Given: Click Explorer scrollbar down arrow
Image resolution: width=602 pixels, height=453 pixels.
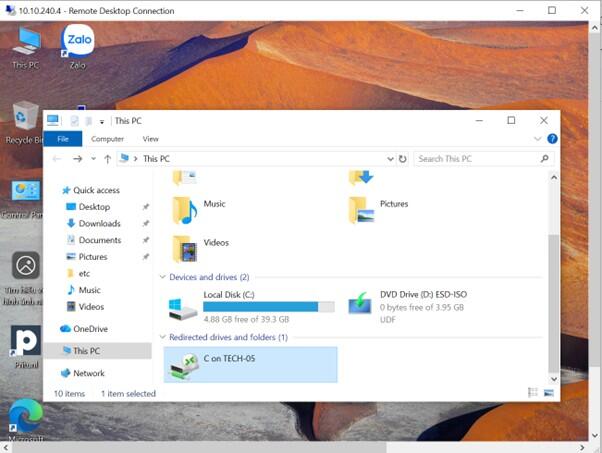Looking at the screenshot, I should click(x=554, y=379).
